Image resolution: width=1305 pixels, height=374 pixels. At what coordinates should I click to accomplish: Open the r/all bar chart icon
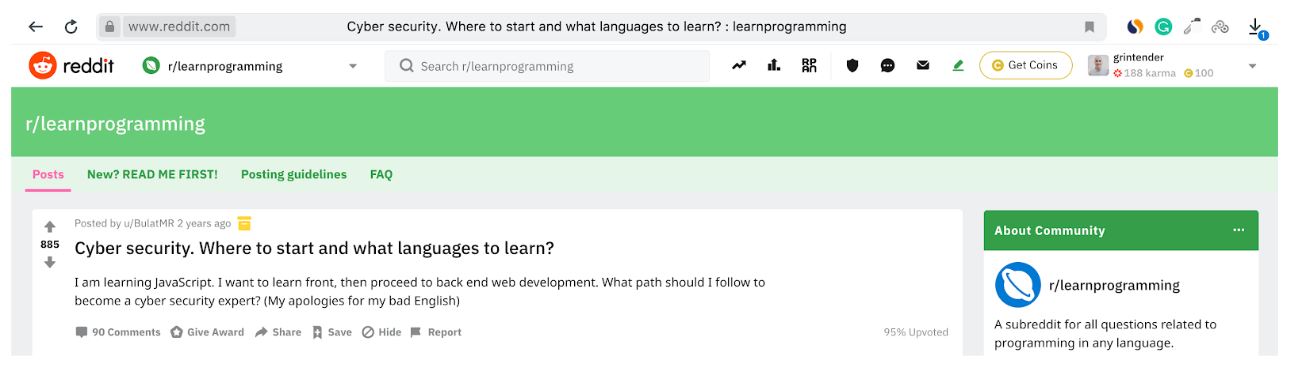tap(773, 66)
